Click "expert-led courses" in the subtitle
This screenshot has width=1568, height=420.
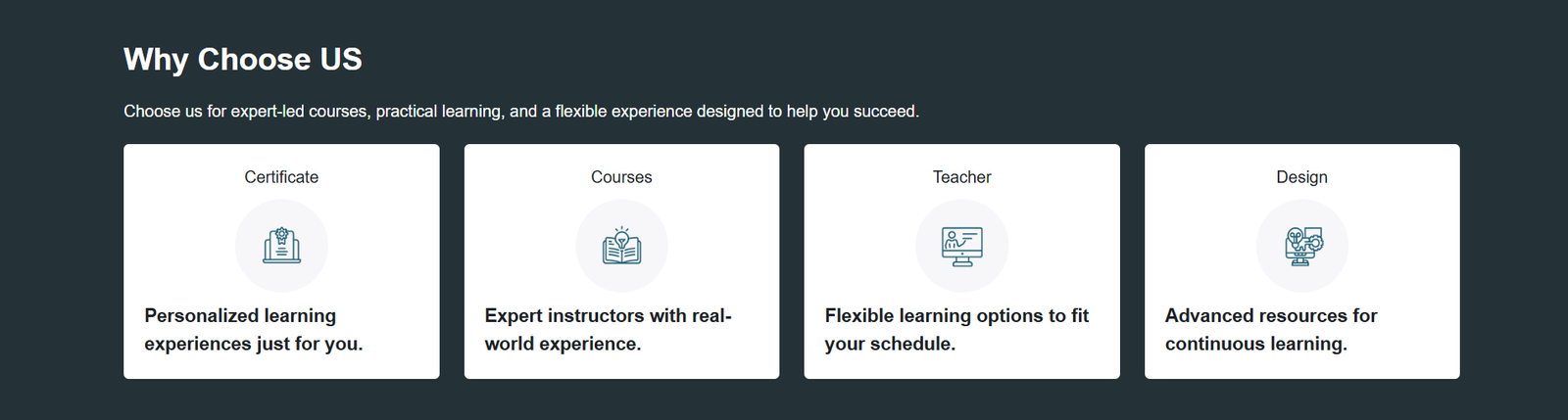click(300, 112)
